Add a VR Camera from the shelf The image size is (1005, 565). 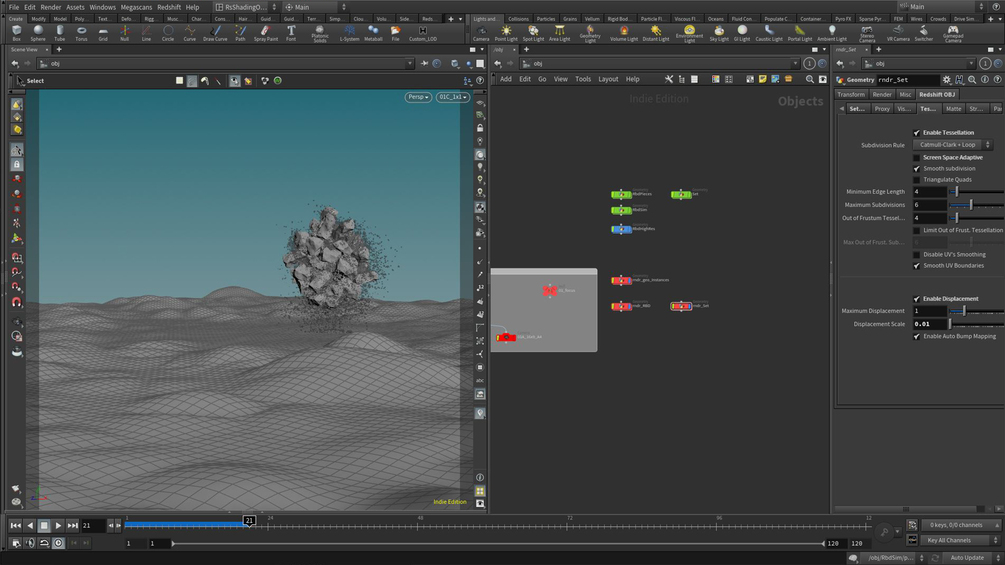[897, 33]
